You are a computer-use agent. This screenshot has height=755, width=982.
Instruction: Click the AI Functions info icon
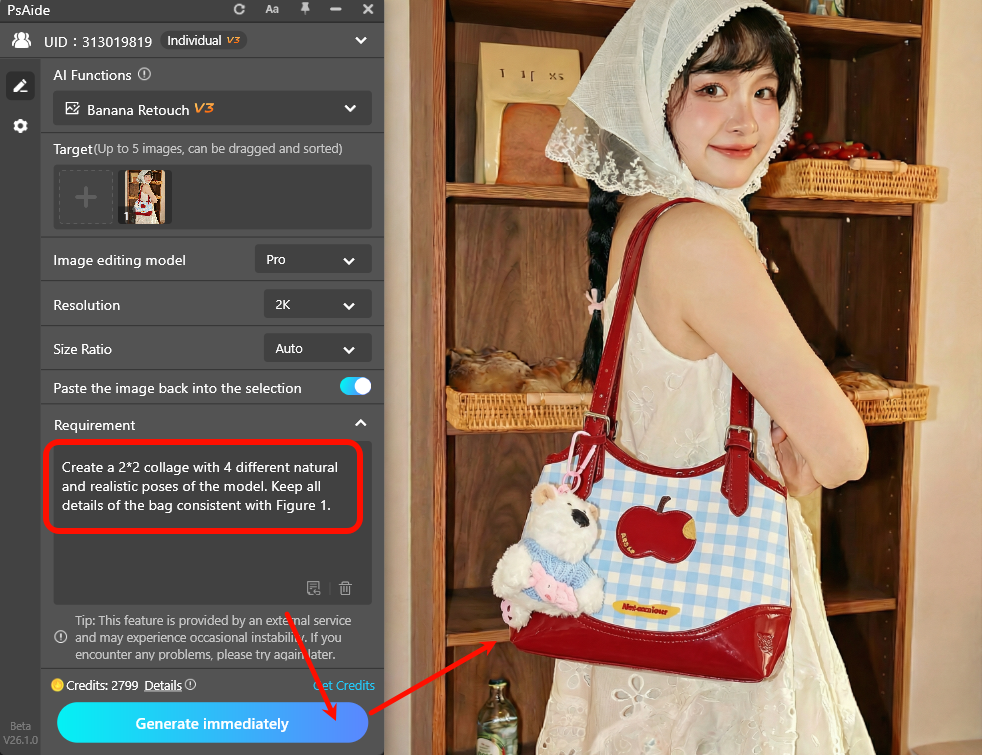[144, 74]
